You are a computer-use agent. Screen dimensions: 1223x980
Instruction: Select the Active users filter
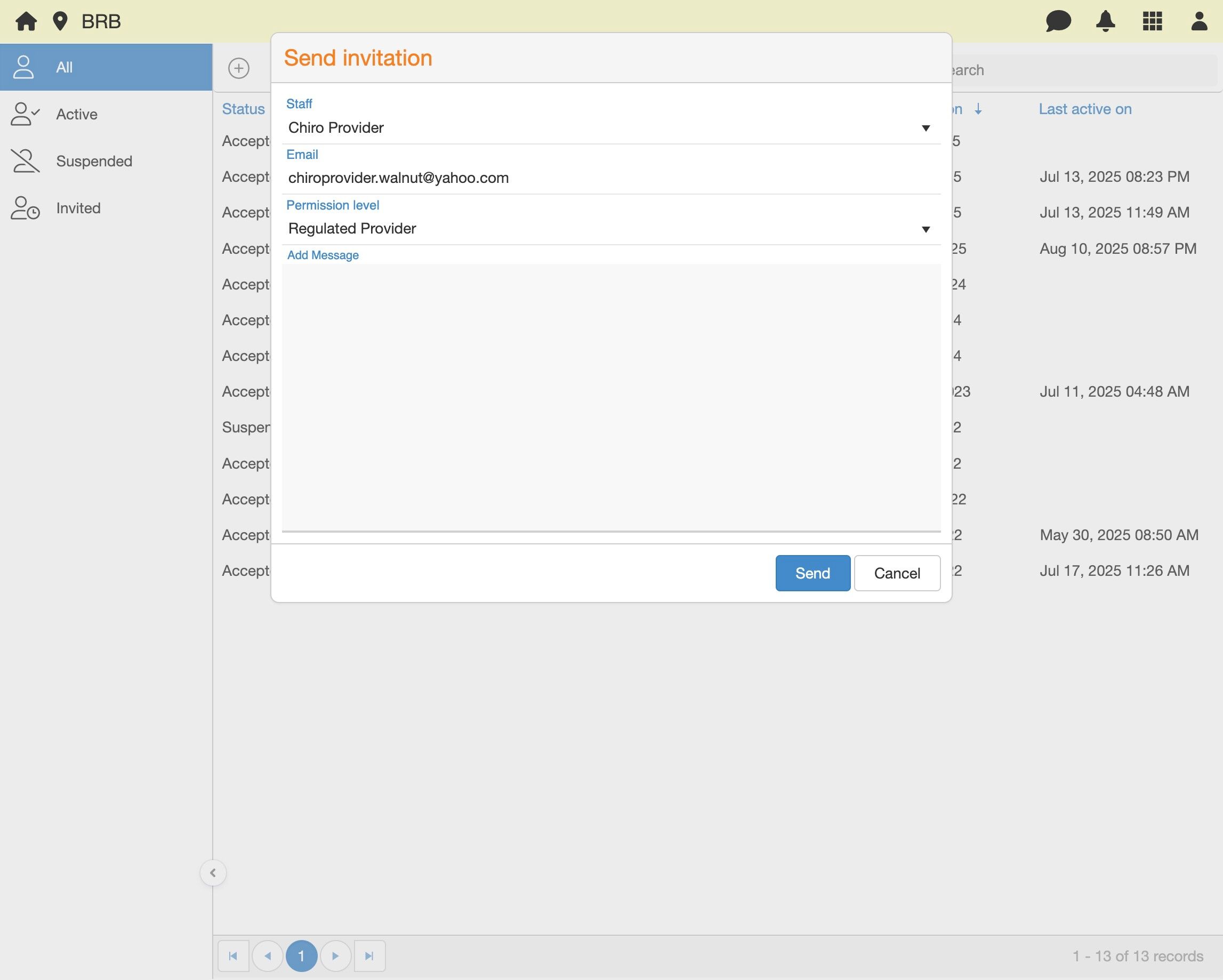pyautogui.click(x=77, y=114)
